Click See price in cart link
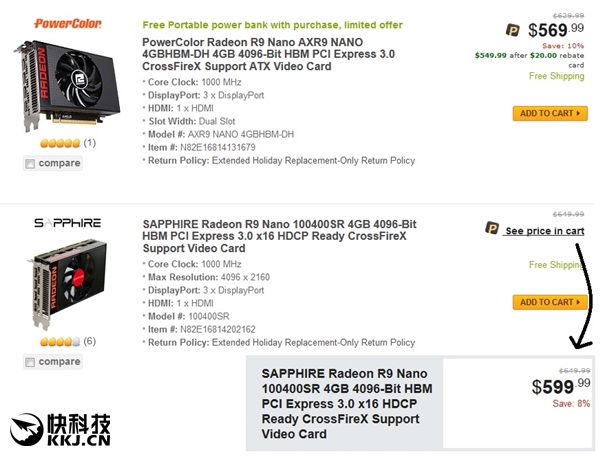Viewport: 600px width, 456px height. pos(544,231)
